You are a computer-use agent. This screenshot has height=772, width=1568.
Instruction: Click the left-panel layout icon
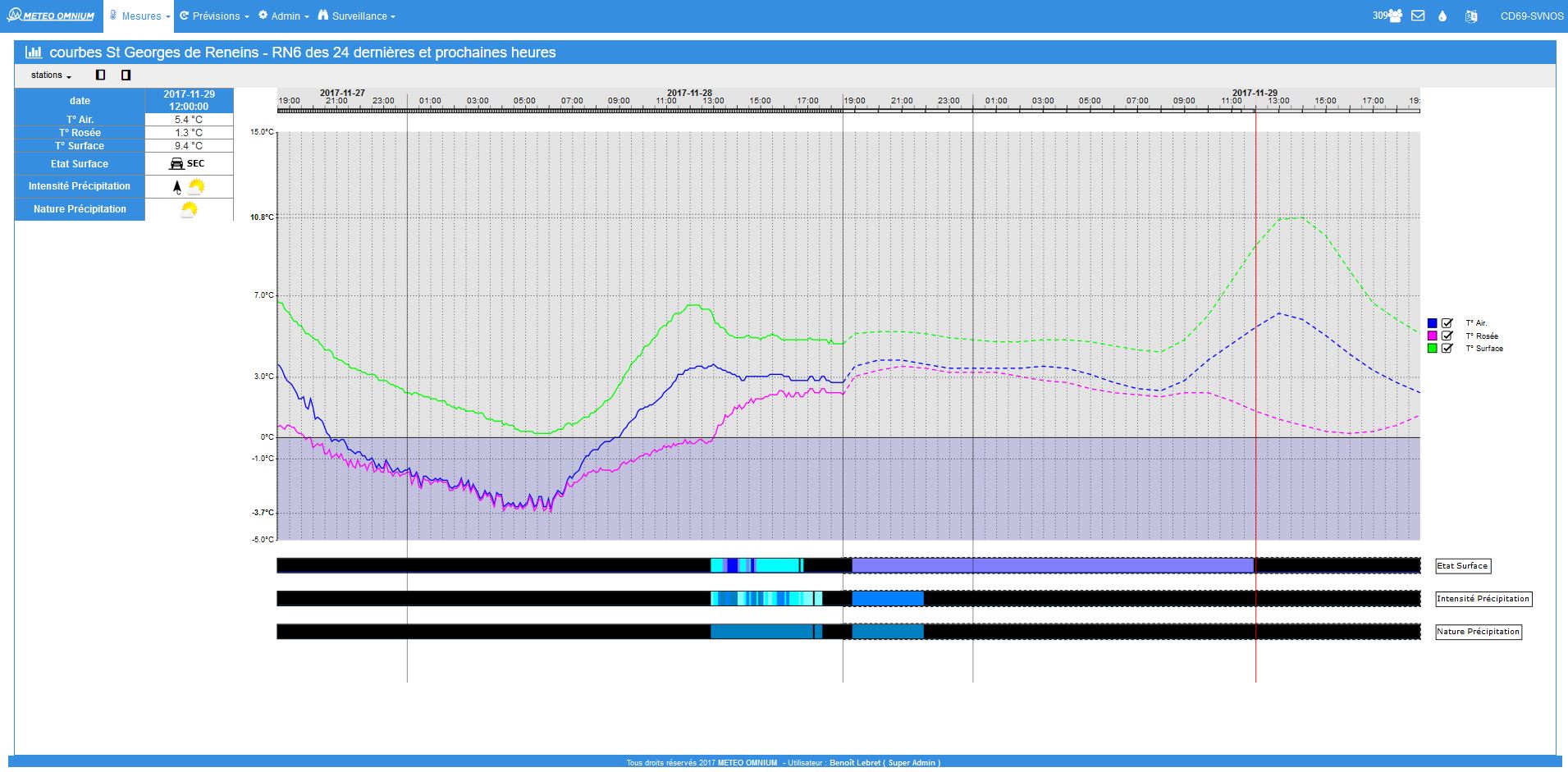(x=101, y=75)
